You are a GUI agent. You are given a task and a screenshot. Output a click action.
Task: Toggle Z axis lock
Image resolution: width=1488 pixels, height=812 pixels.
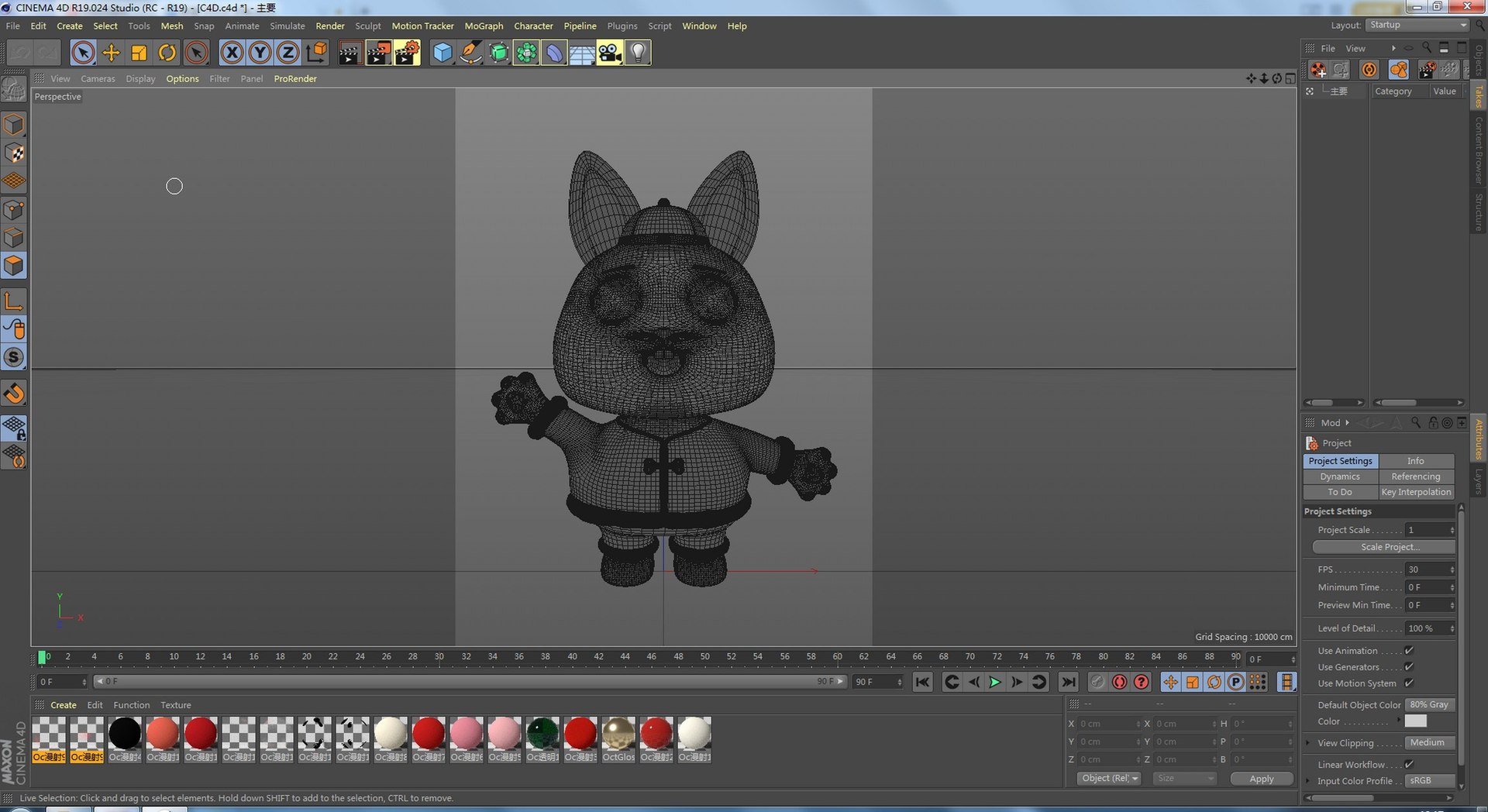[288, 53]
